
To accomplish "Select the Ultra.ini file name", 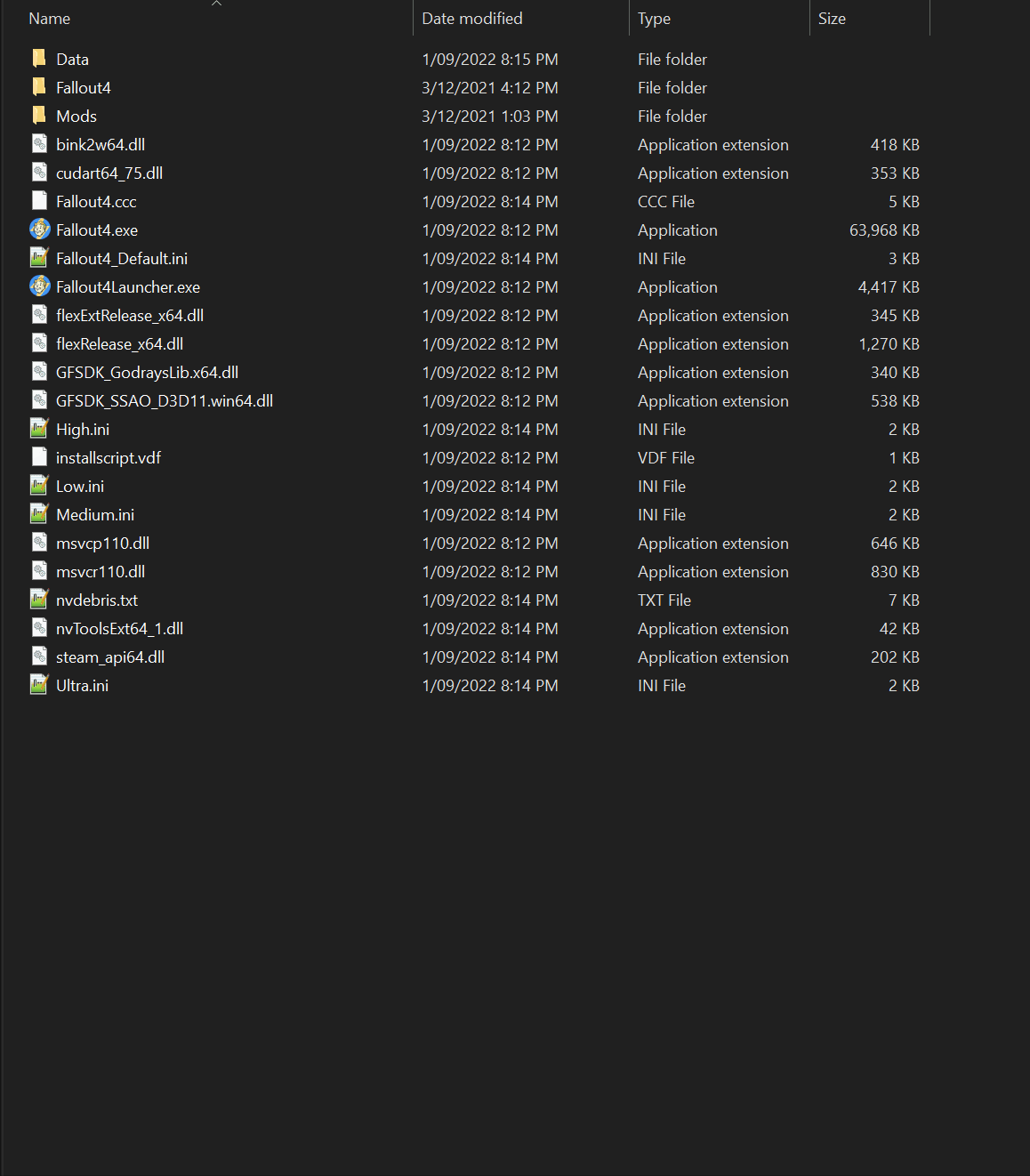I will pos(82,686).
